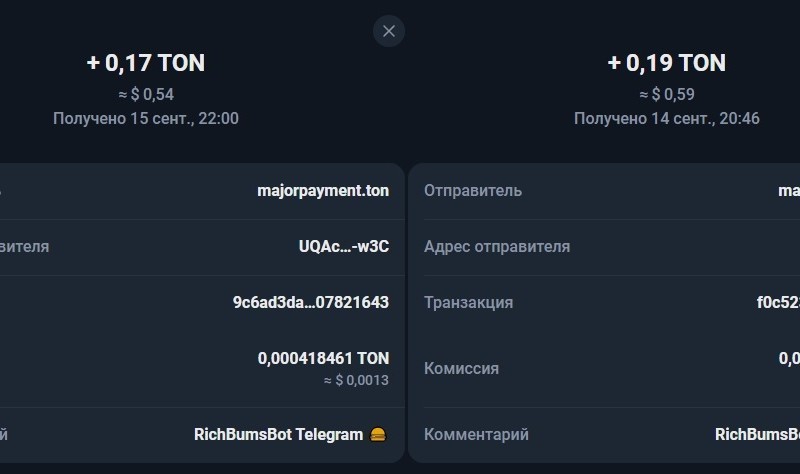800x474 pixels.
Task: Click the Адрес отправителя row label
Action: point(497,247)
